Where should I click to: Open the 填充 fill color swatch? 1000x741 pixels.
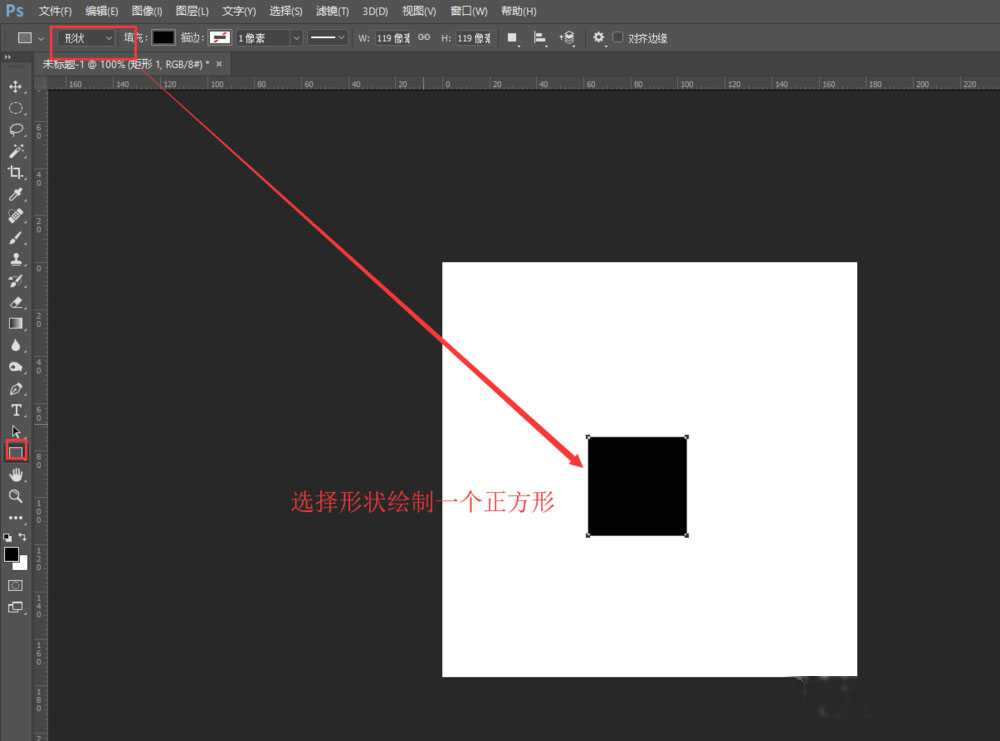tap(162, 37)
